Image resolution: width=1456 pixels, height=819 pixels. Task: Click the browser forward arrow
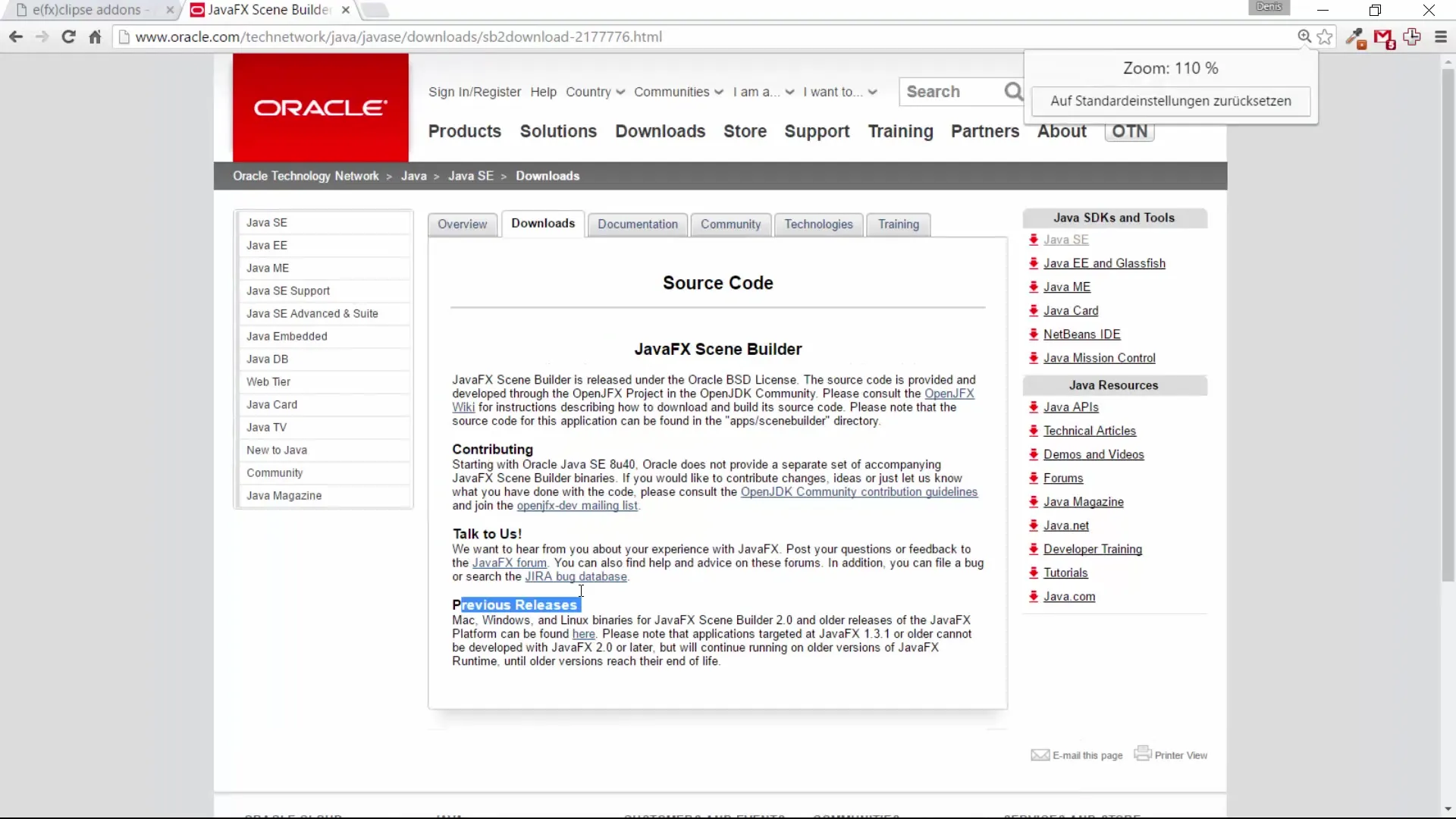(42, 36)
